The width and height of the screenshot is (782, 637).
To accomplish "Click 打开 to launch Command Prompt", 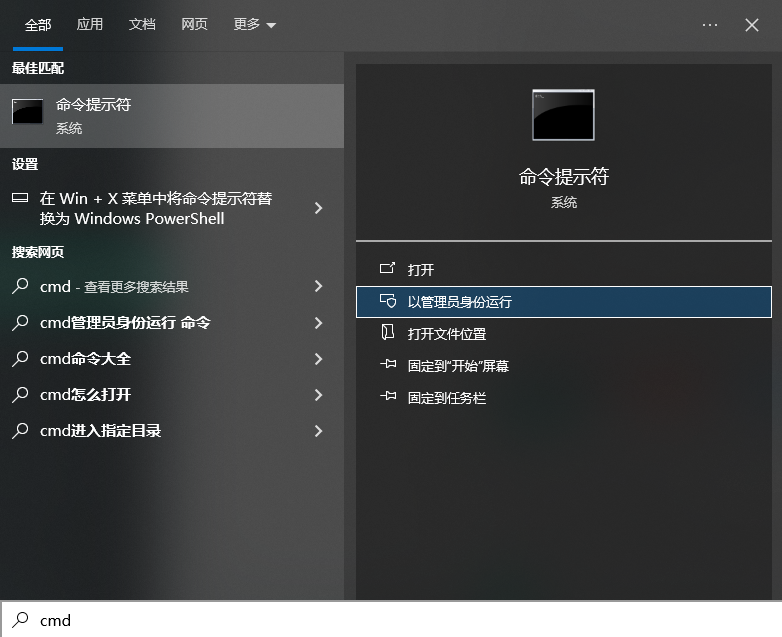I will [x=421, y=270].
